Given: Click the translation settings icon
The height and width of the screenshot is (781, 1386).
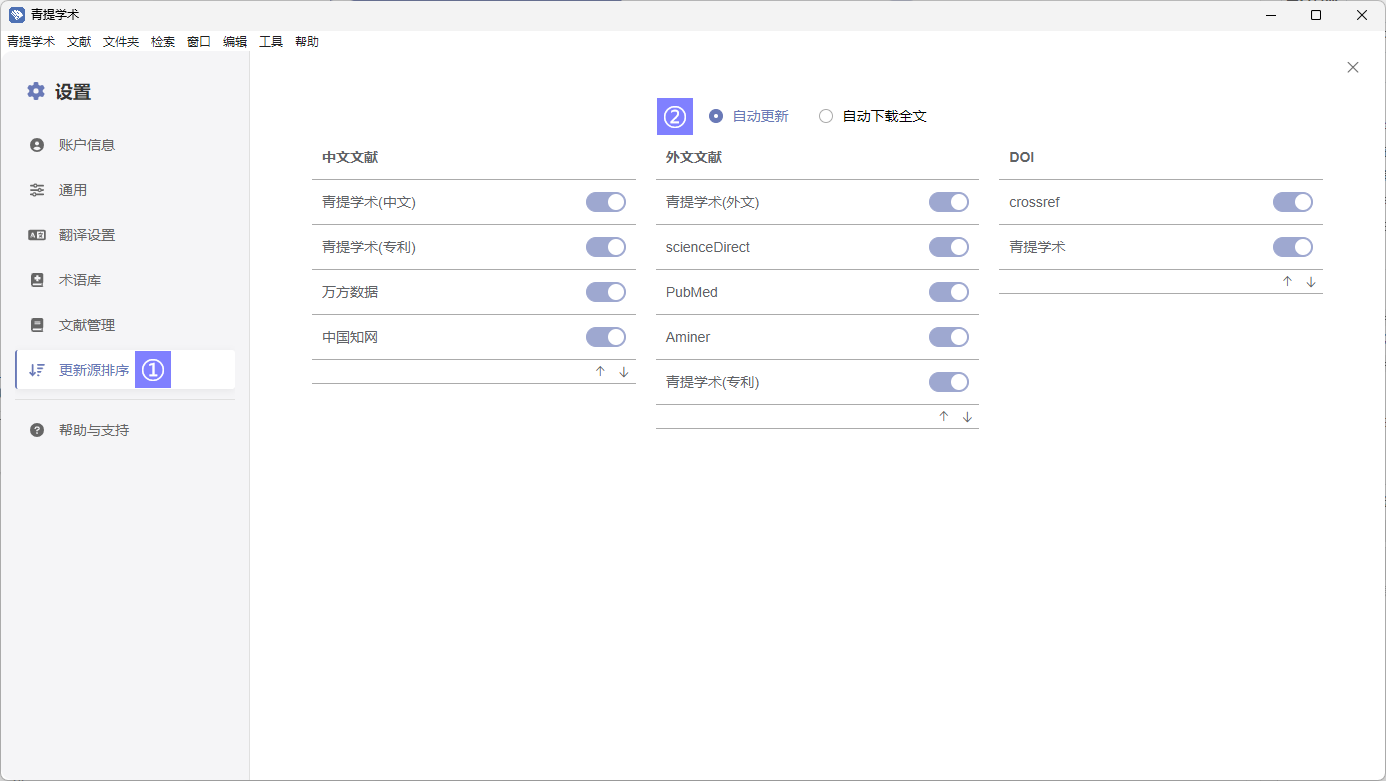Looking at the screenshot, I should [37, 235].
